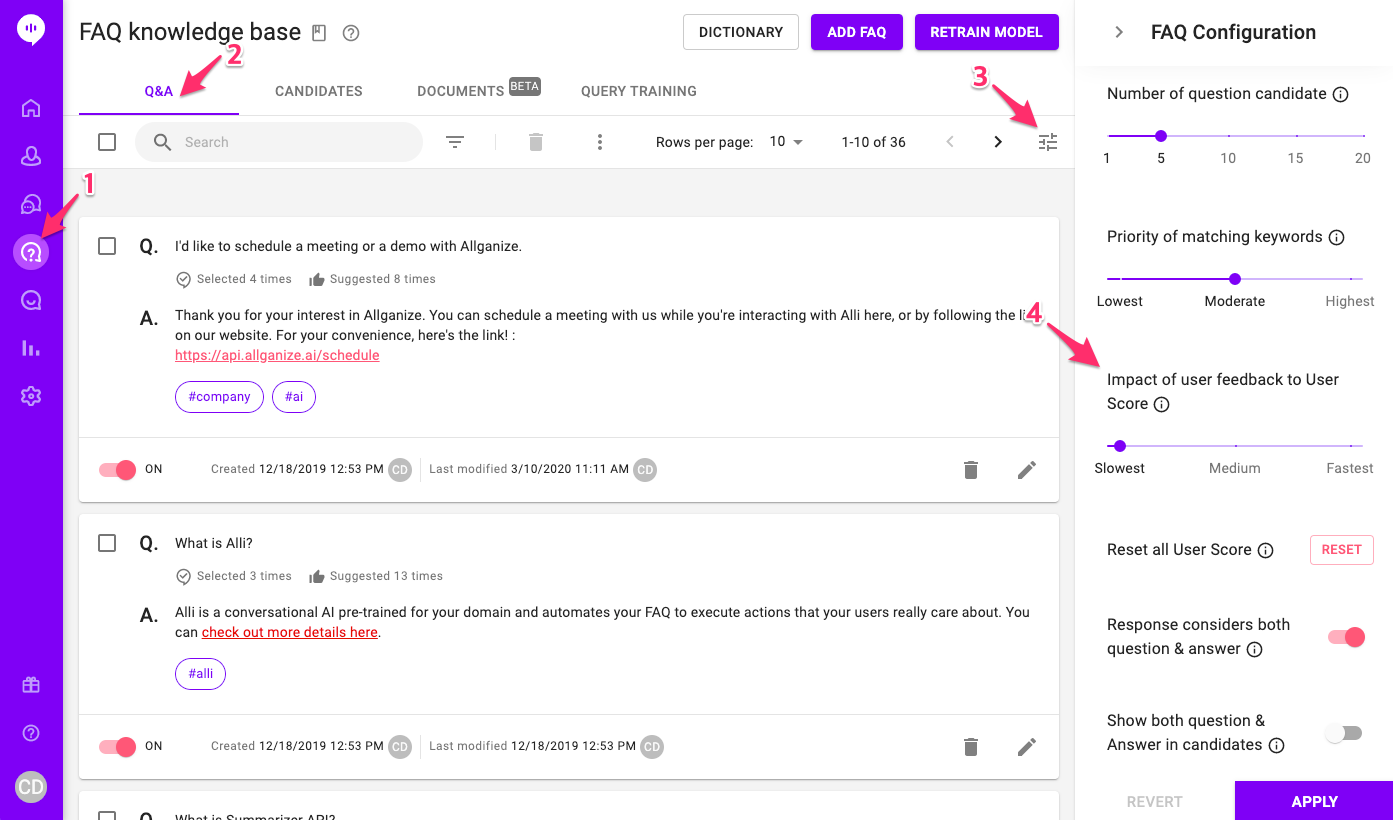Image resolution: width=1393 pixels, height=820 pixels.
Task: Open the api.allganize.ai/schedule link
Action: point(277,355)
